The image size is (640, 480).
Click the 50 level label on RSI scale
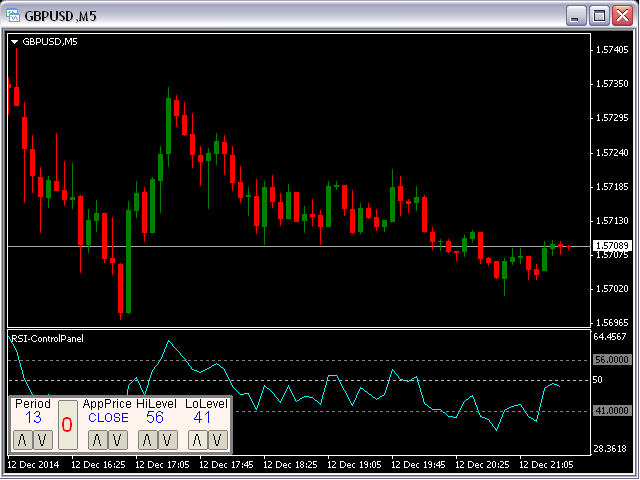(597, 380)
